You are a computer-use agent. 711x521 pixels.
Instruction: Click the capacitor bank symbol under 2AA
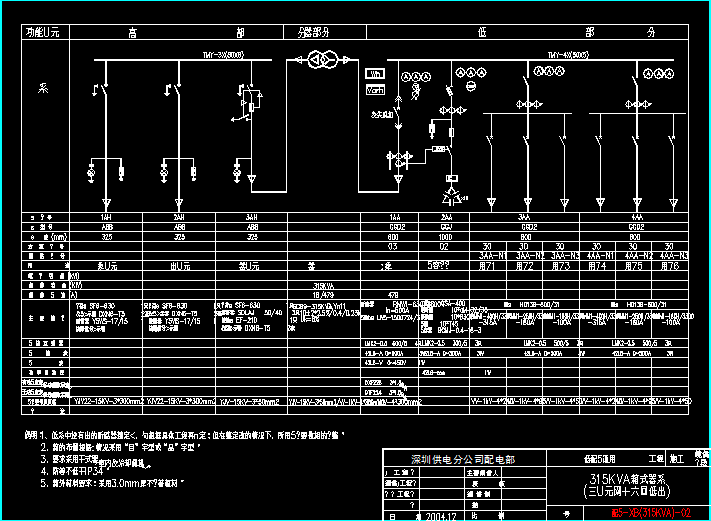452,197
